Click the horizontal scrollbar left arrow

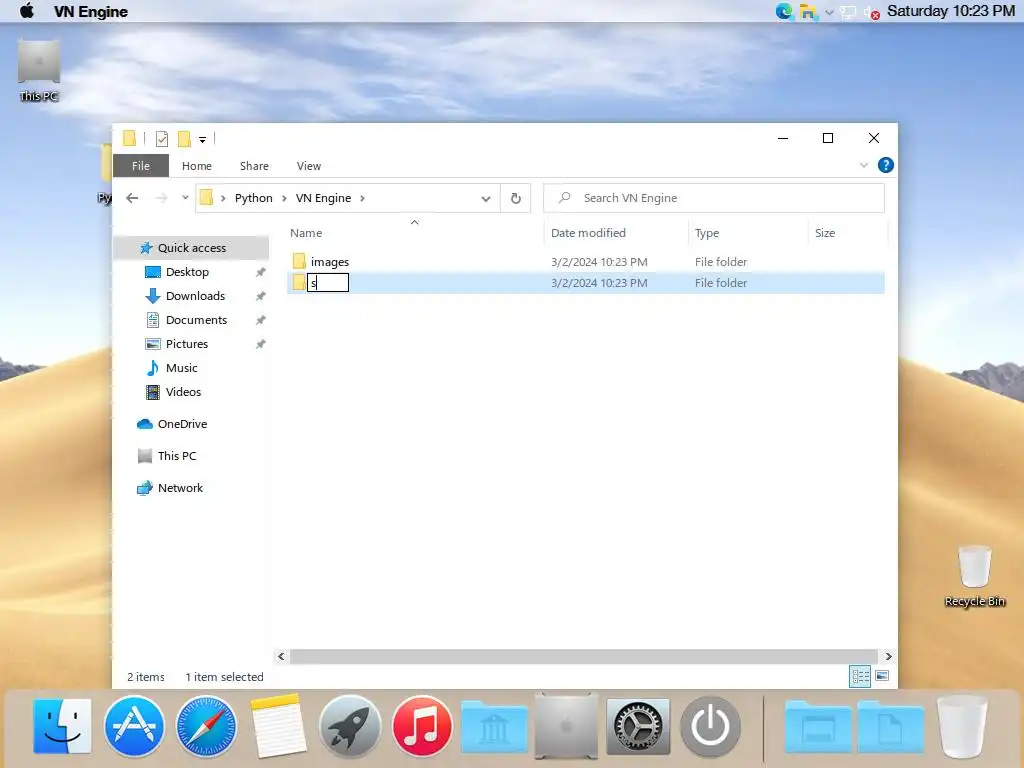tap(281, 656)
